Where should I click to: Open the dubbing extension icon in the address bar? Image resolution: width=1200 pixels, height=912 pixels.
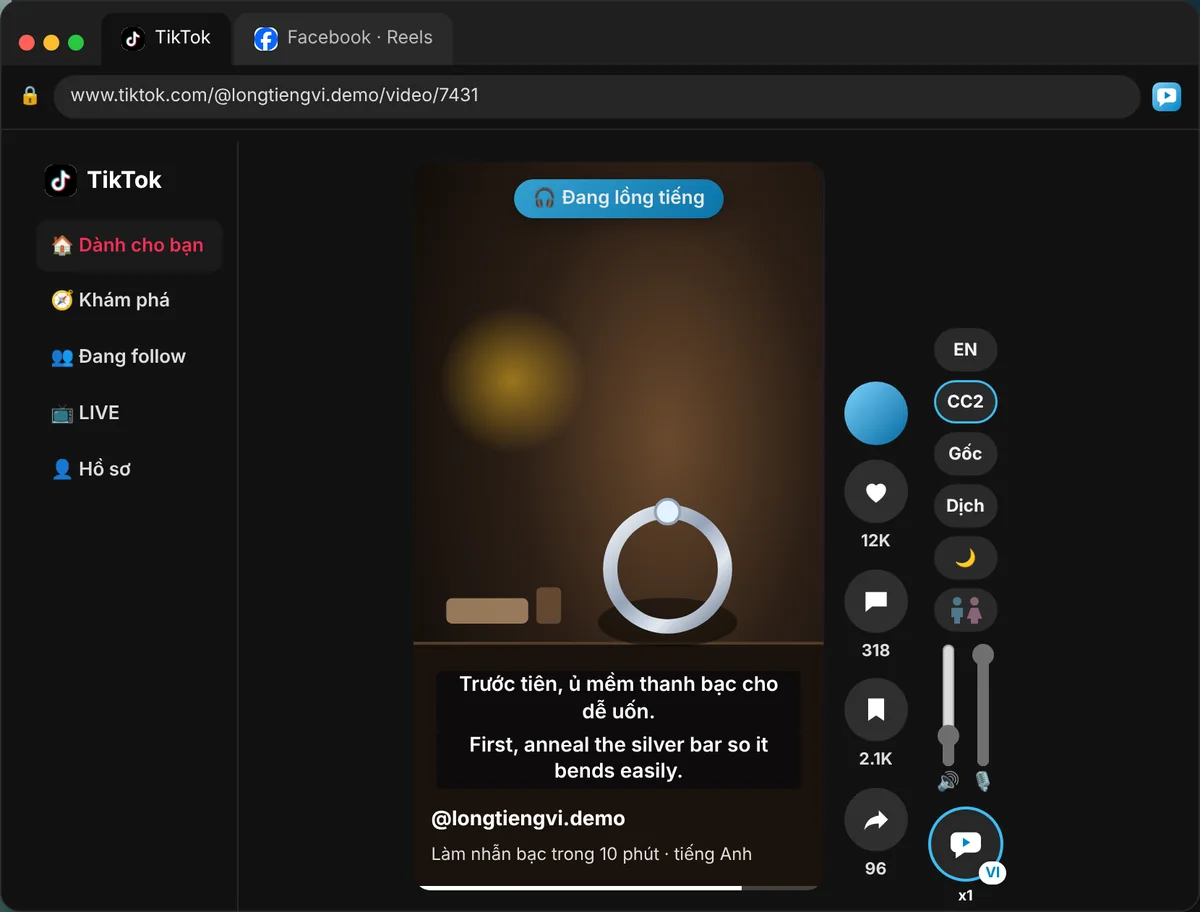pyautogui.click(x=1166, y=96)
